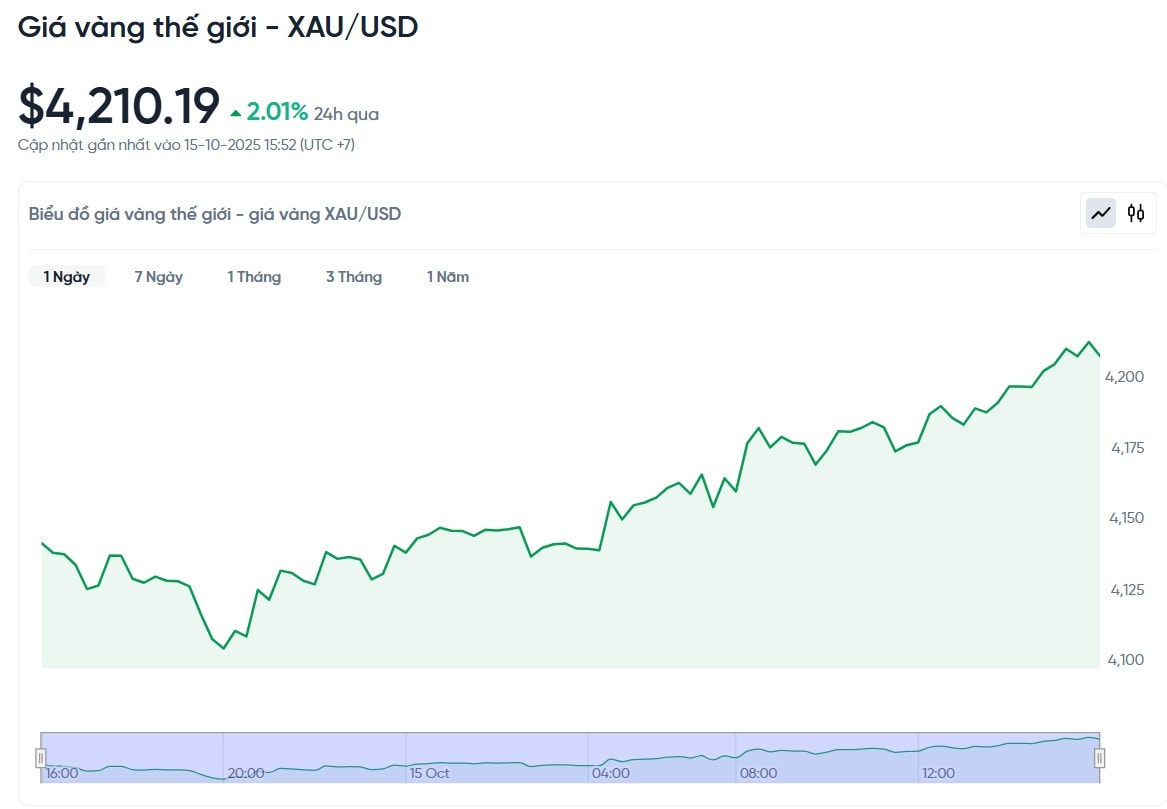This screenshot has height=809, width=1167.
Task: Click the Giá vàng thế giới heading
Action: [x=218, y=27]
